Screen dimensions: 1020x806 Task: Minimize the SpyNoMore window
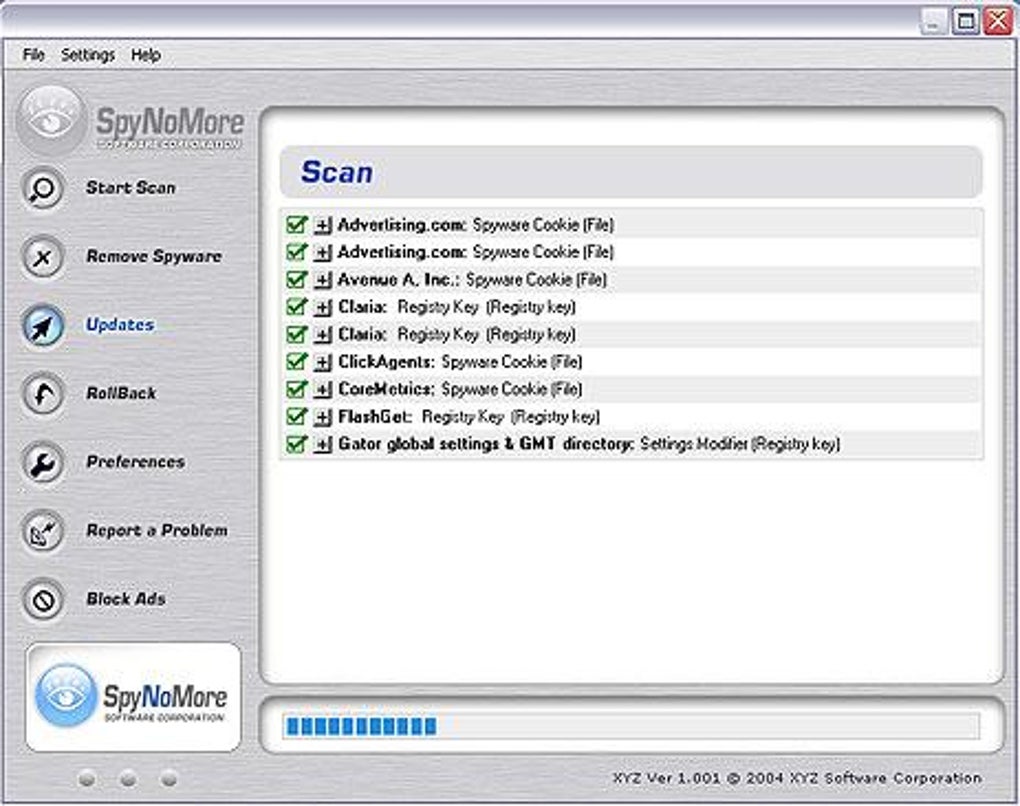(x=933, y=22)
